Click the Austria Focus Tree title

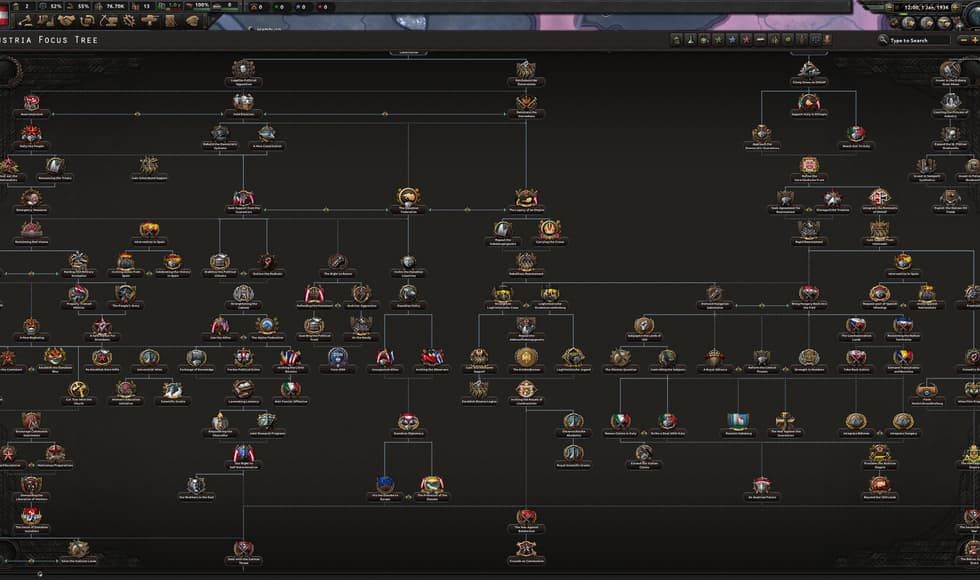tap(49, 40)
